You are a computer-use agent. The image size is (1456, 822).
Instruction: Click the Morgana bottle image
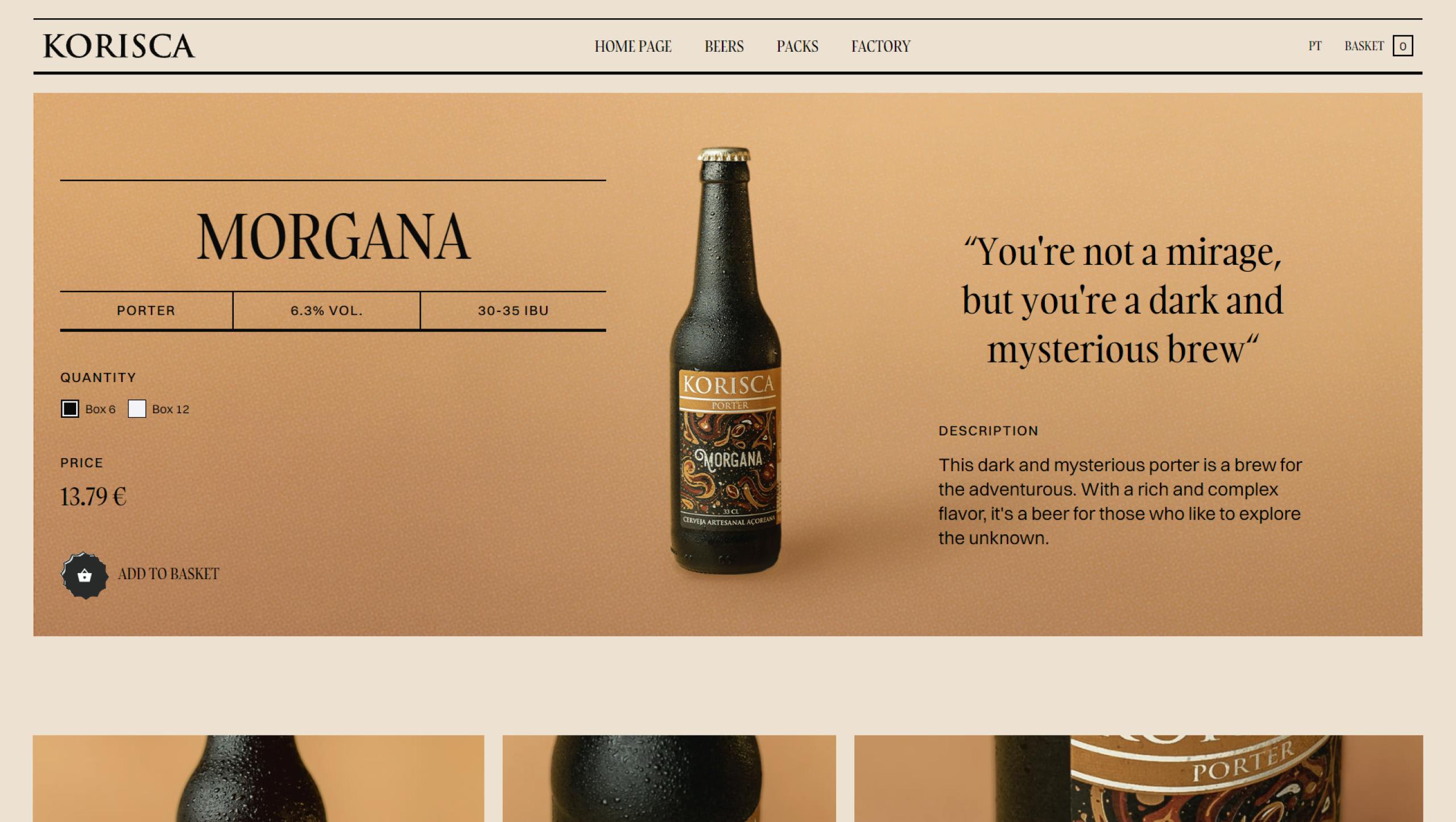point(726,360)
